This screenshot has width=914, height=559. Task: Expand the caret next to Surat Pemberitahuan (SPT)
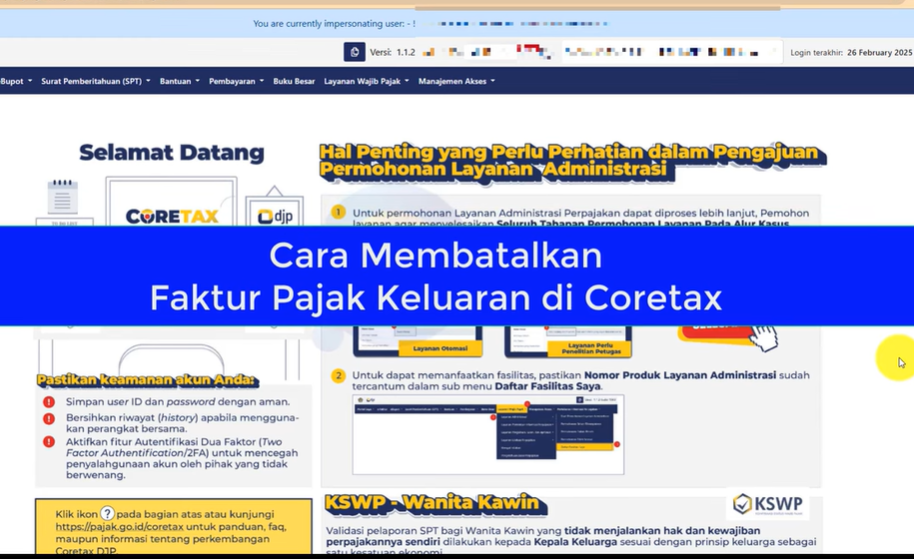pos(148,81)
